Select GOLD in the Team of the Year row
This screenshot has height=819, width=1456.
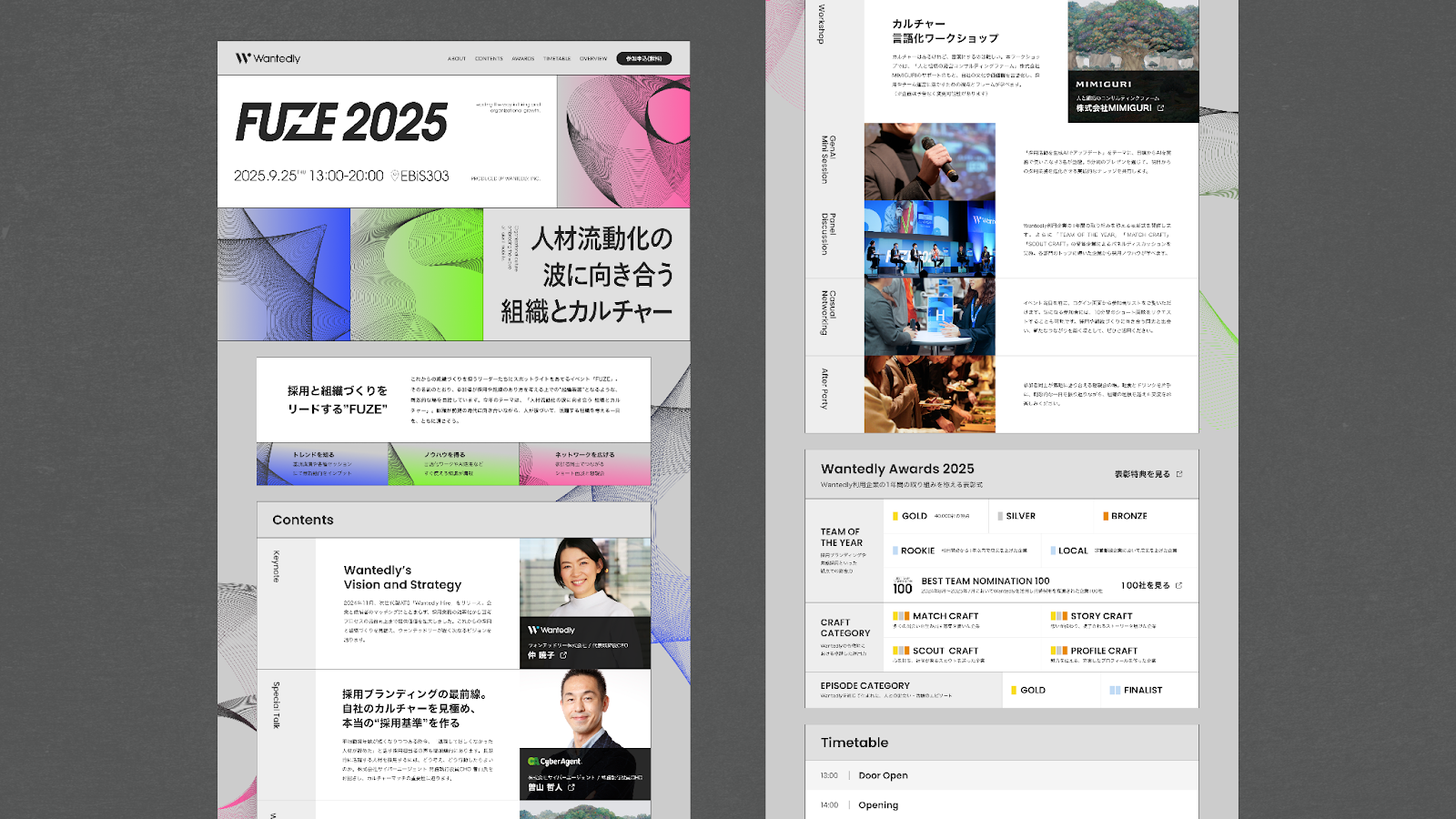(936, 516)
